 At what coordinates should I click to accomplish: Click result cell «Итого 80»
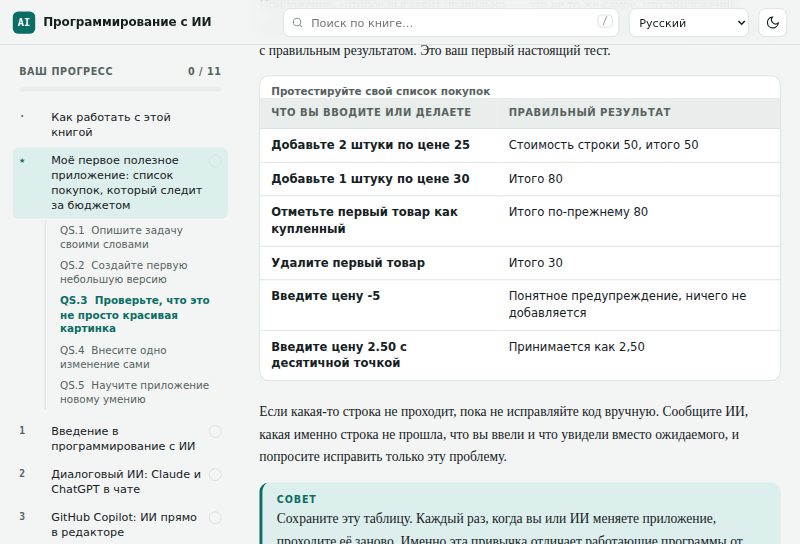[x=639, y=179]
